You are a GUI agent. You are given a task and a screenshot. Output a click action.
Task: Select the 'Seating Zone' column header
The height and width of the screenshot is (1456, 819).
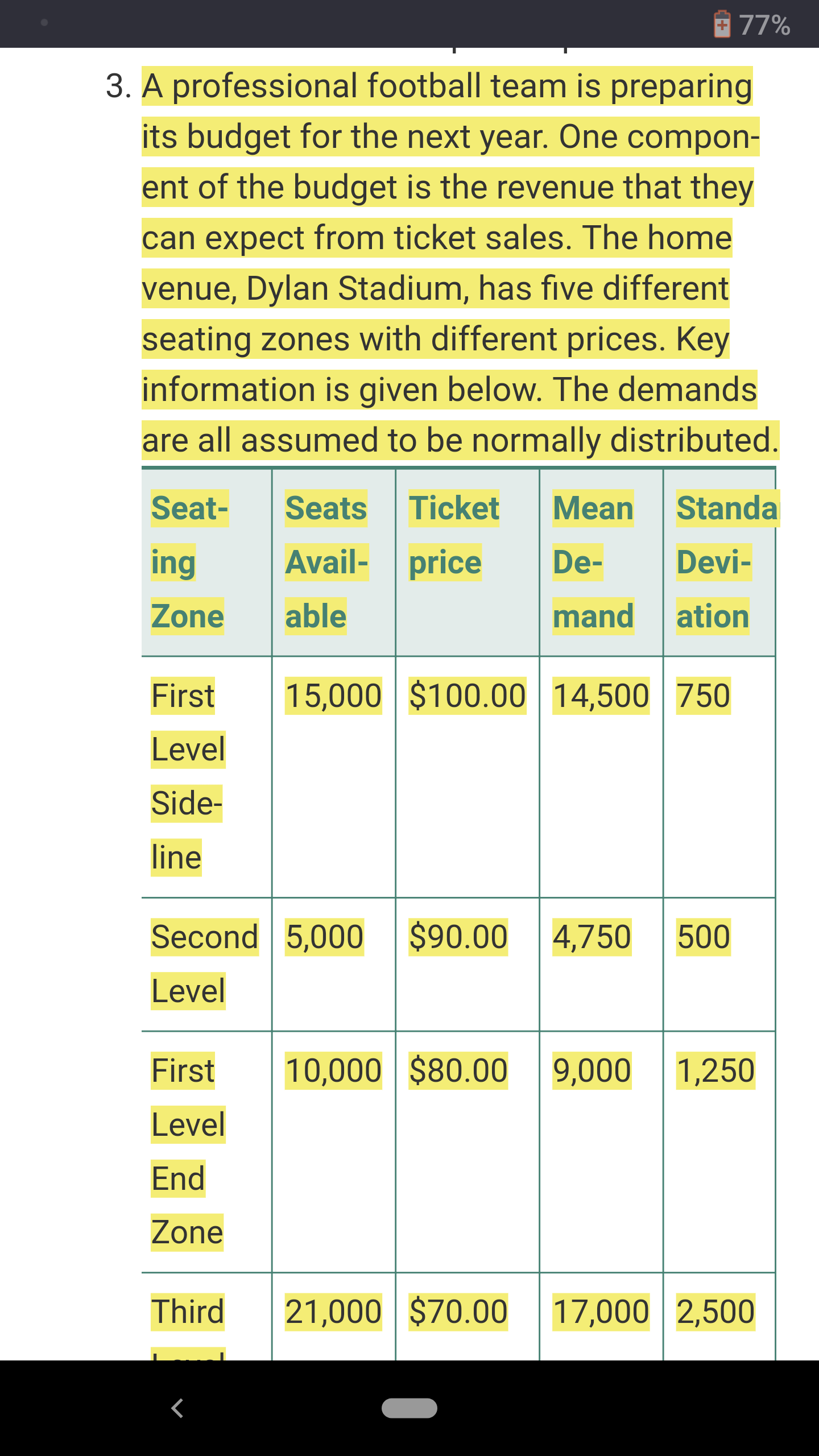click(x=189, y=562)
